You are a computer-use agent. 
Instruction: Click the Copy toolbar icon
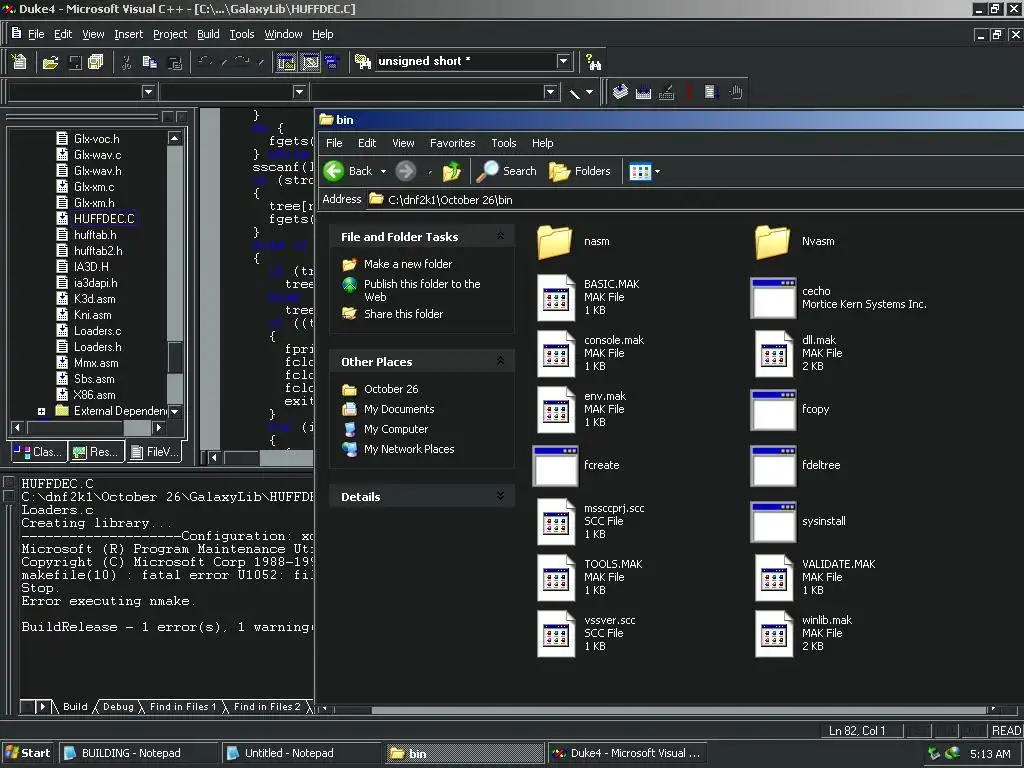[150, 62]
